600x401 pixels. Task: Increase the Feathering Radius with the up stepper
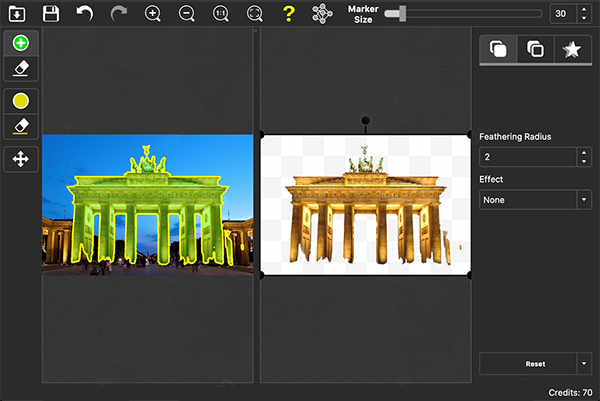[584, 153]
